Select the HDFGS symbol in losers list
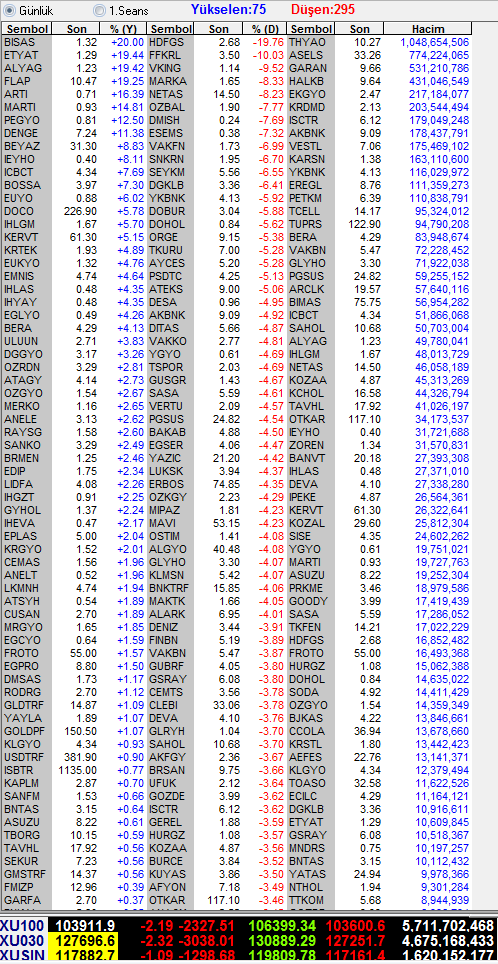 171,42
